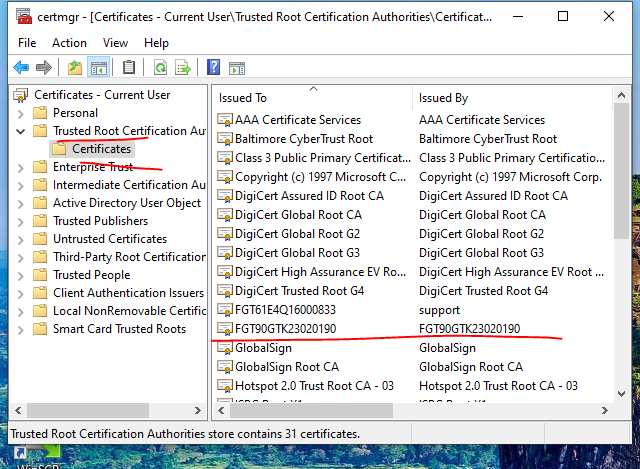Expand the Local NonRemovable Certificates node

20,312
